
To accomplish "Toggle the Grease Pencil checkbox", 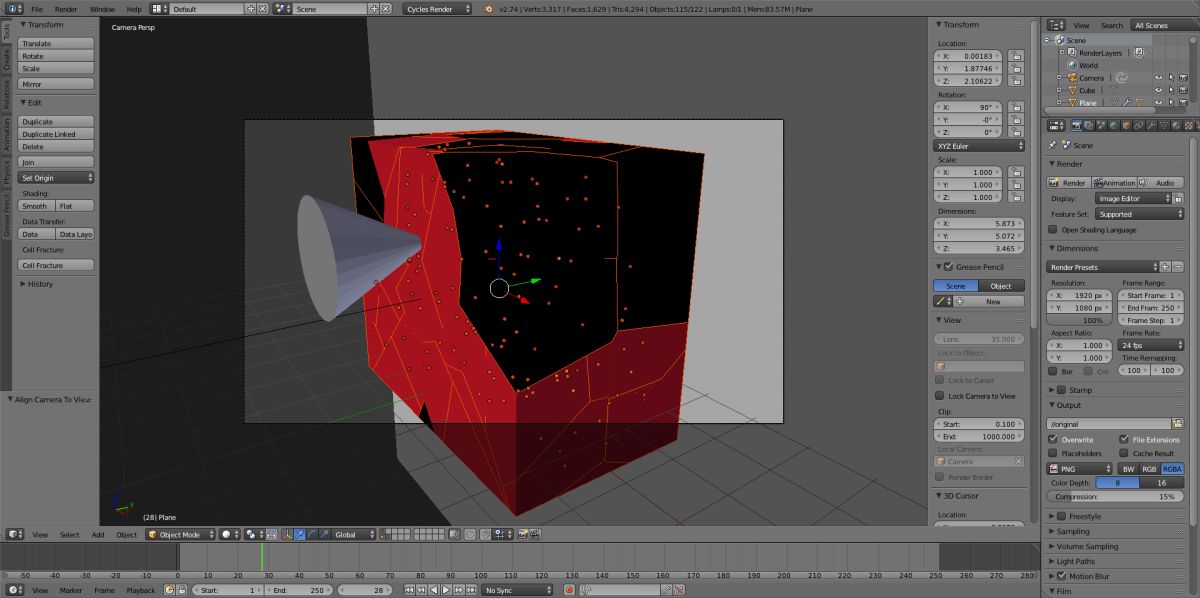I will coord(947,267).
